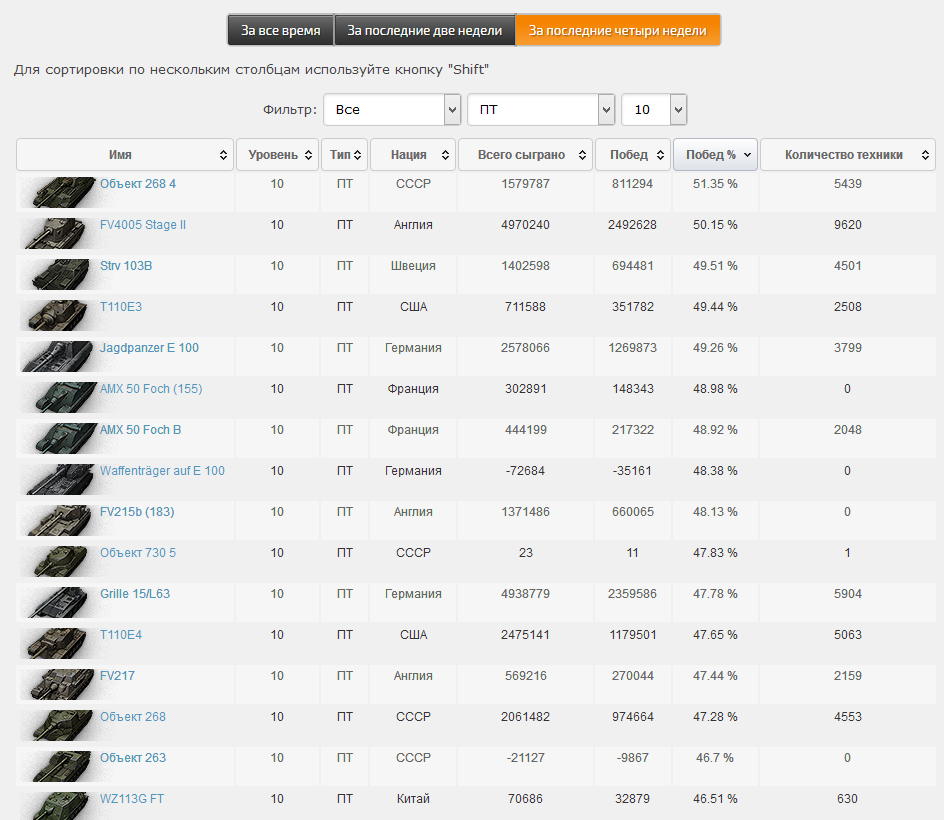
Task: Select the За последние две недели tab
Action: 424,30
